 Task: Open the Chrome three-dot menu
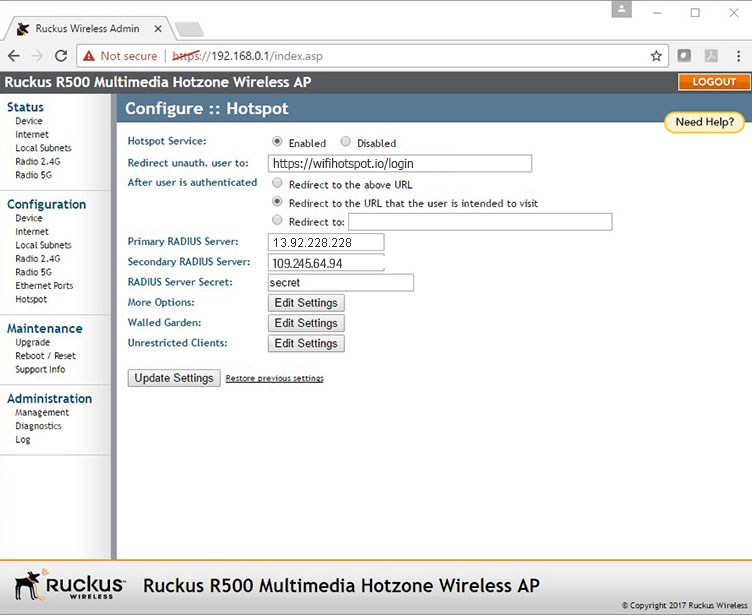(737, 56)
